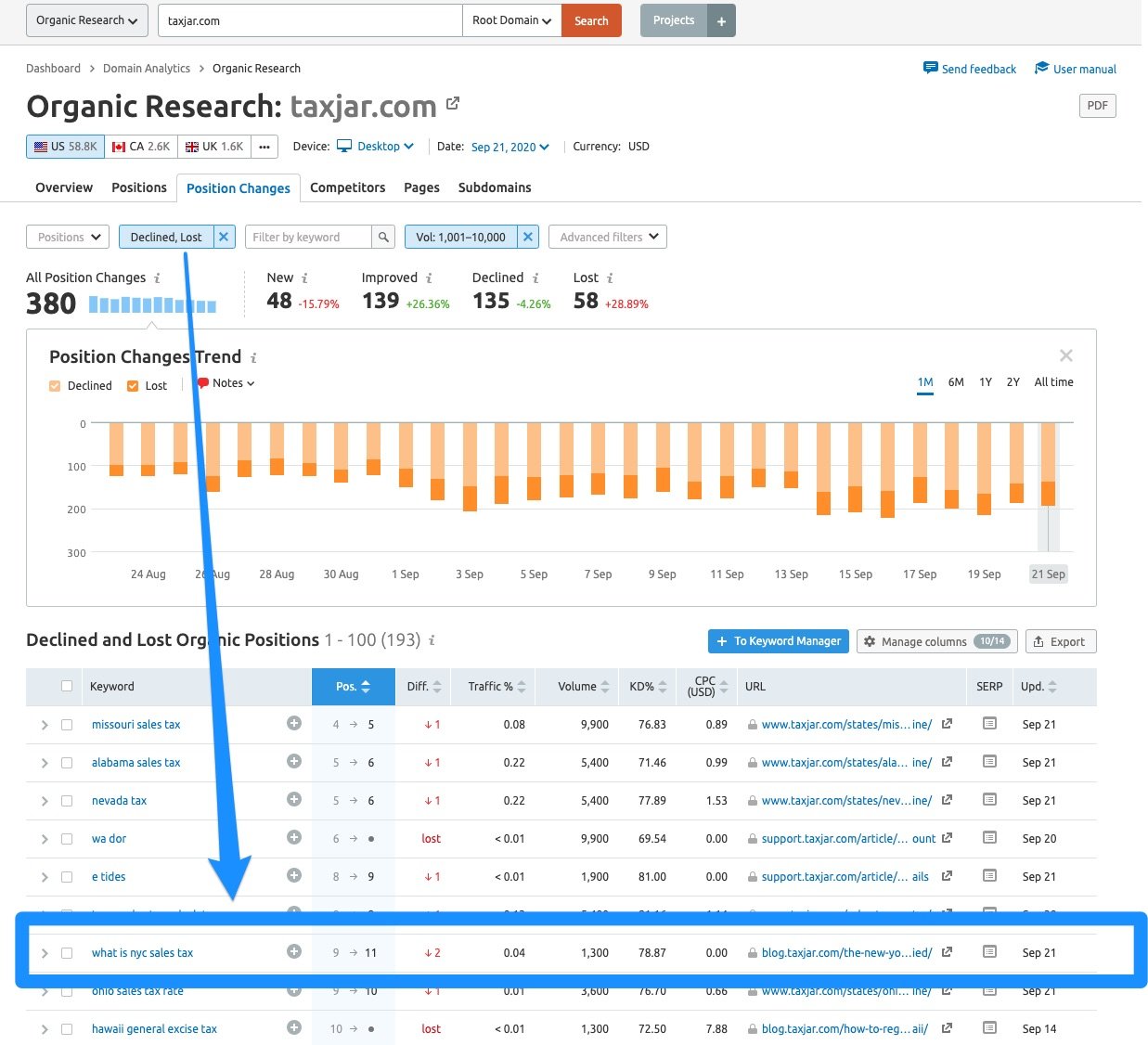Click the magnifier icon in the keyword filter
Image resolution: width=1148 pixels, height=1045 pixels.
[383, 237]
